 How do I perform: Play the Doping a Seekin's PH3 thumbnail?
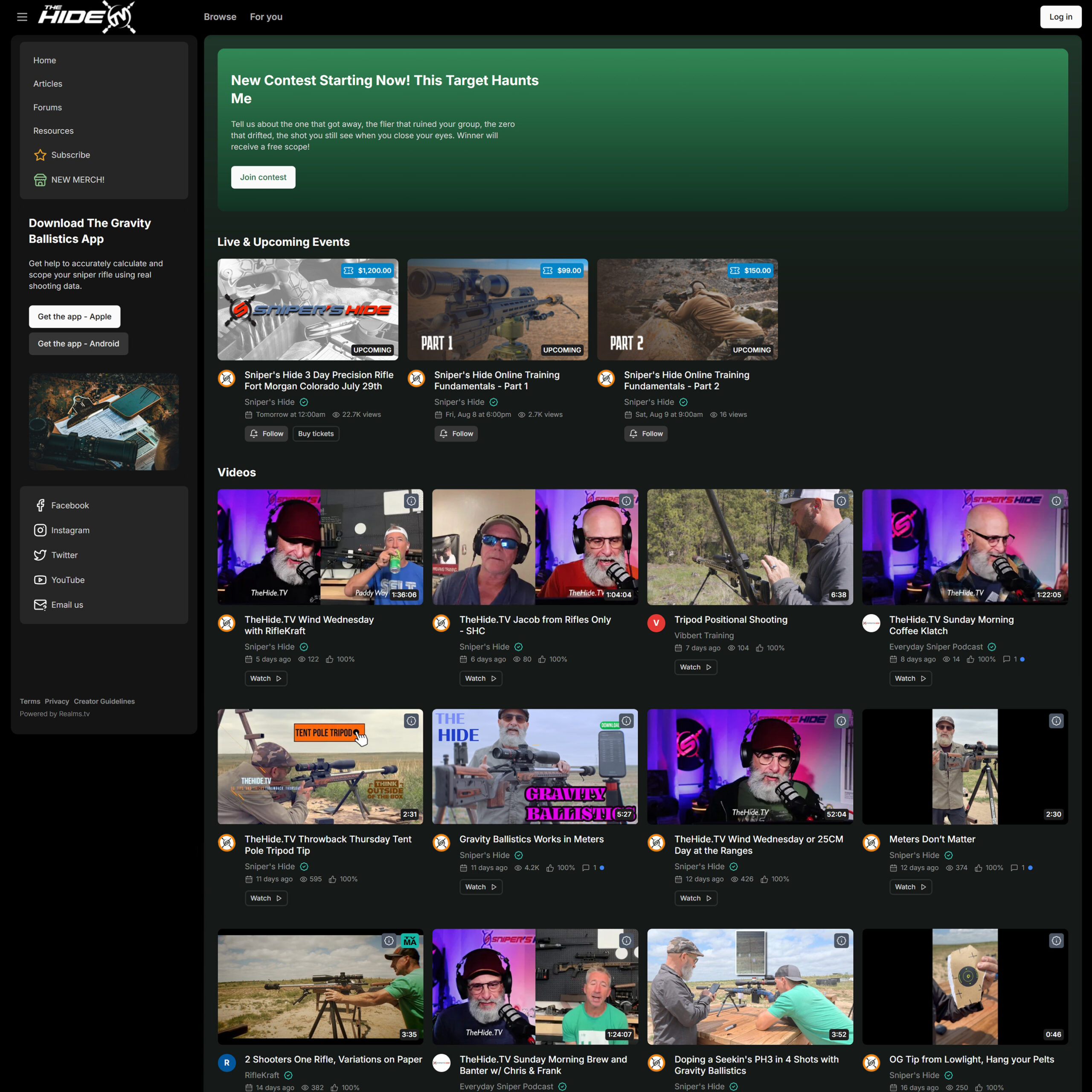point(750,987)
